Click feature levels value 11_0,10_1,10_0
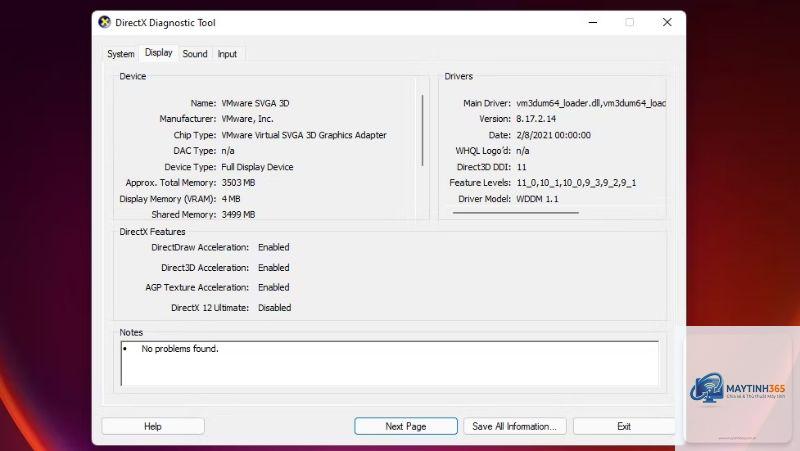 click(576, 183)
